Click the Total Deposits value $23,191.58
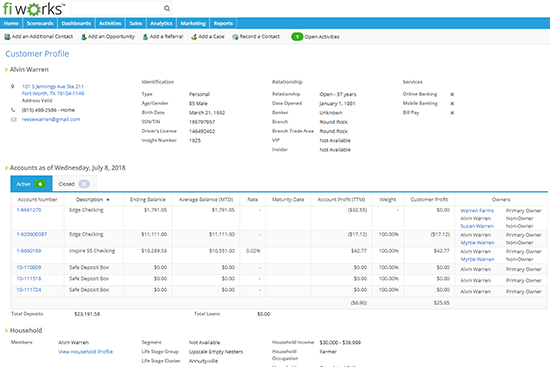550x367 pixels. 87,314
